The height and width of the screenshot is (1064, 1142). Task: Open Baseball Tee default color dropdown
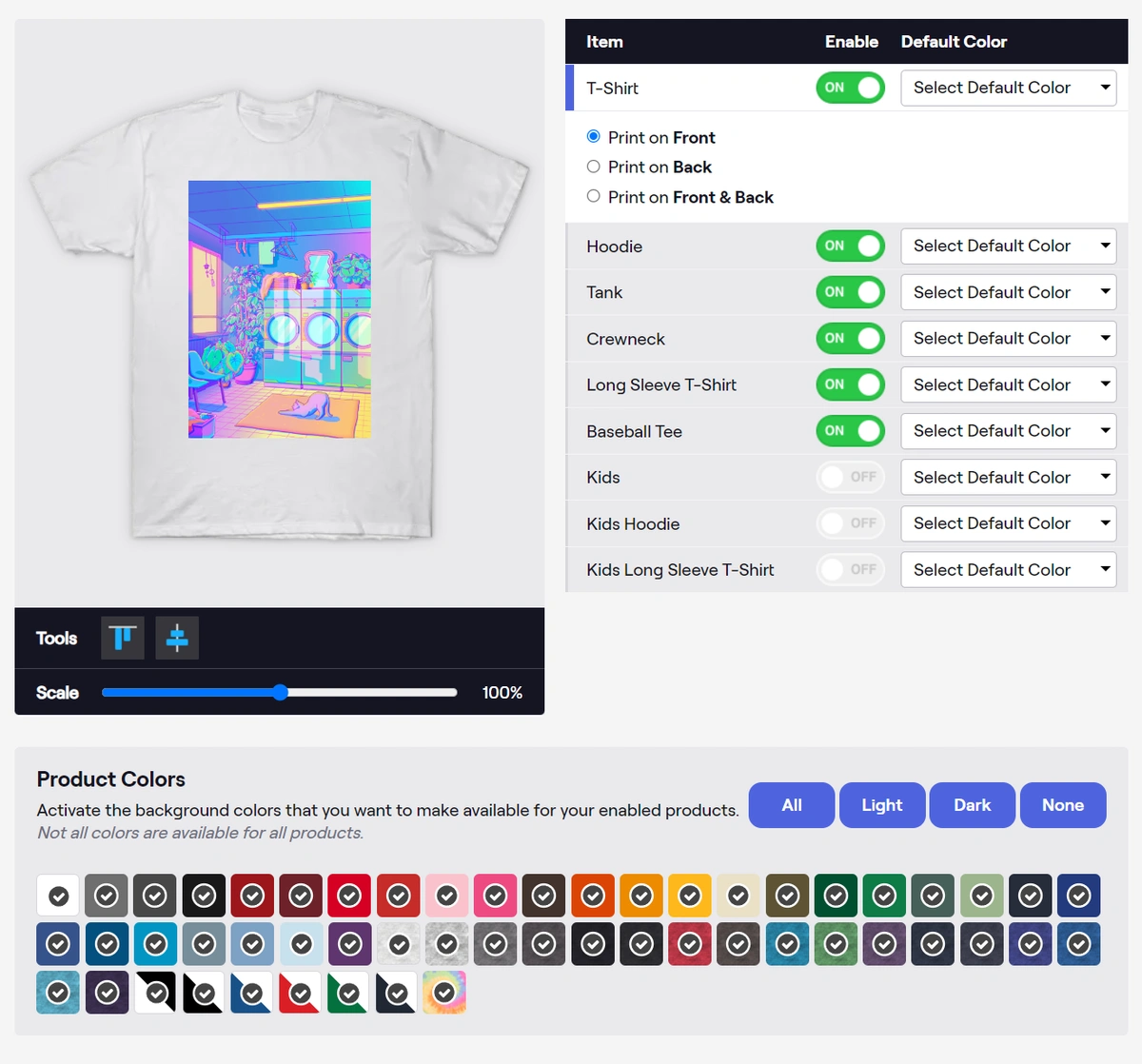coord(1009,430)
